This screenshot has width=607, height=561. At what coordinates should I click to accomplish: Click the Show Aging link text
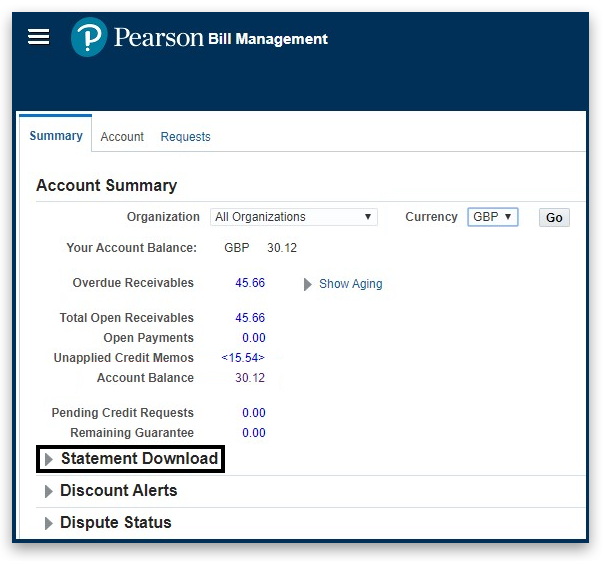coord(350,284)
